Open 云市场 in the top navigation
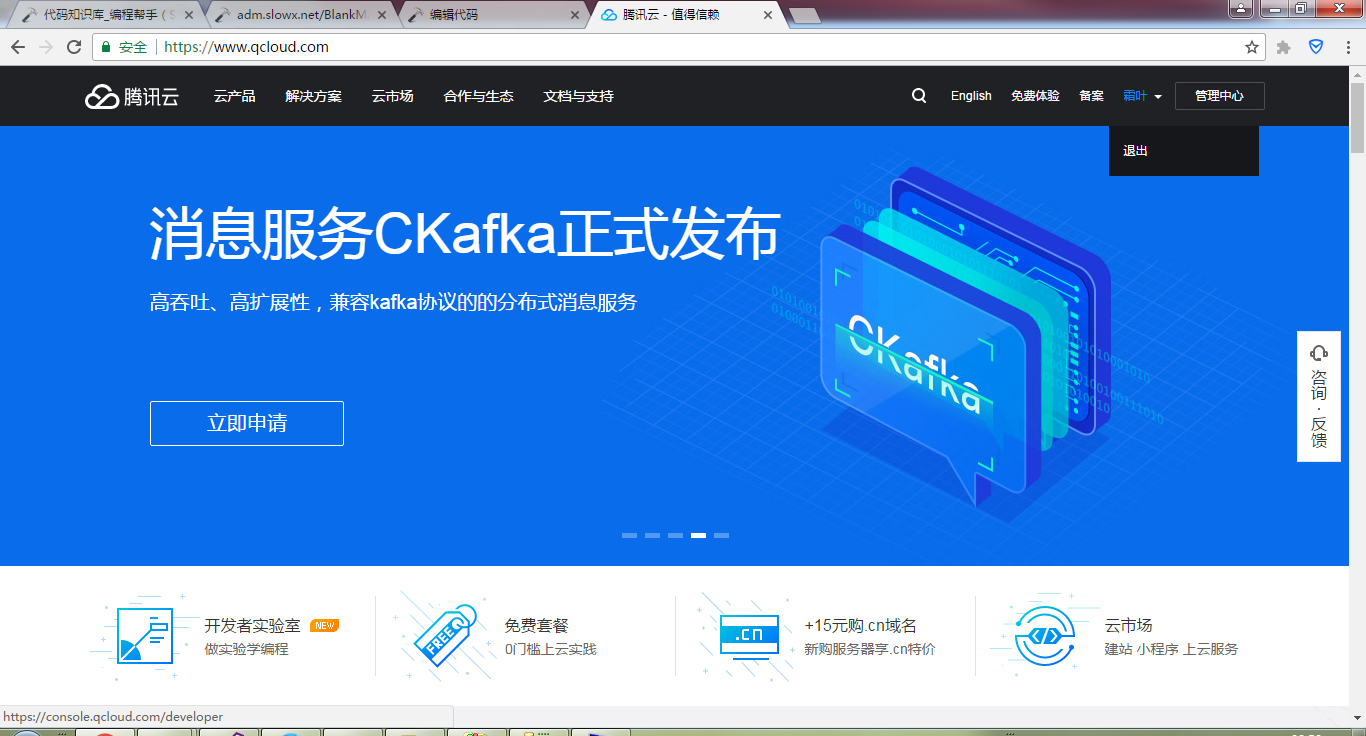 click(392, 96)
